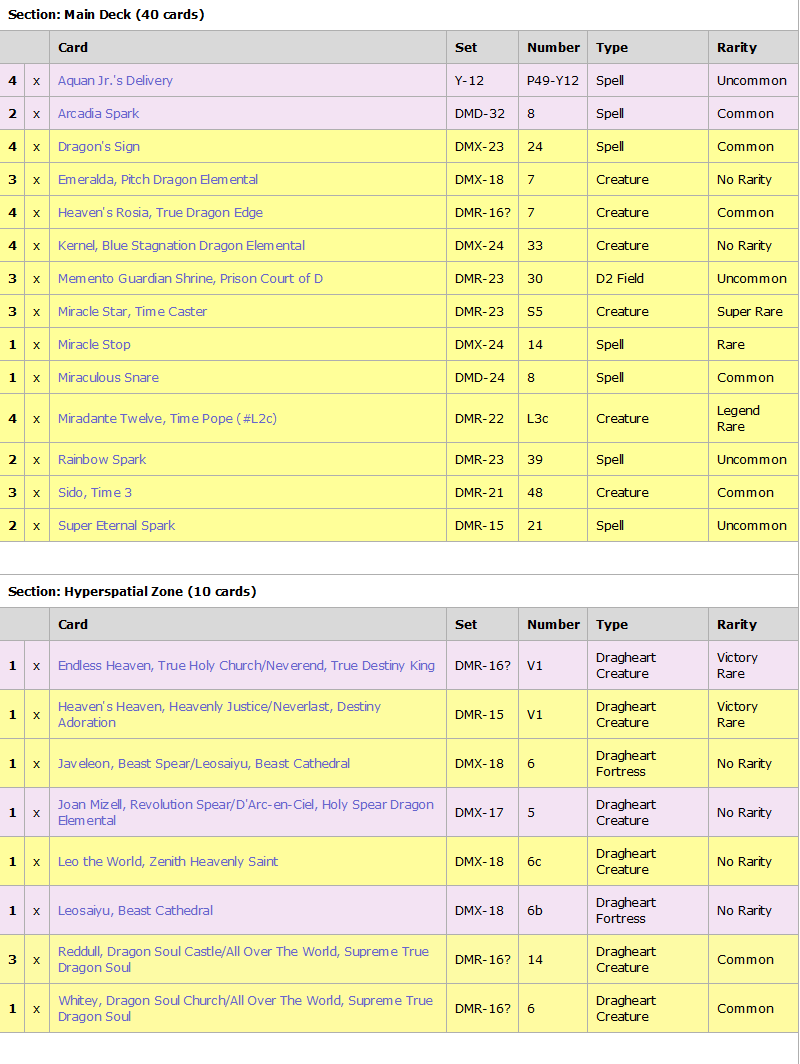Screen dimensions: 800x1064
Task: Open Emeralda, Pitch Dragon Elemental link
Action: [x=158, y=180]
